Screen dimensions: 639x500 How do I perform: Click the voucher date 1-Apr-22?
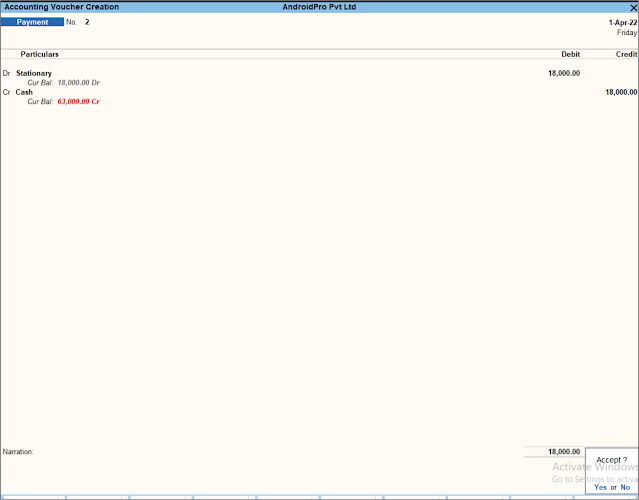623,22
